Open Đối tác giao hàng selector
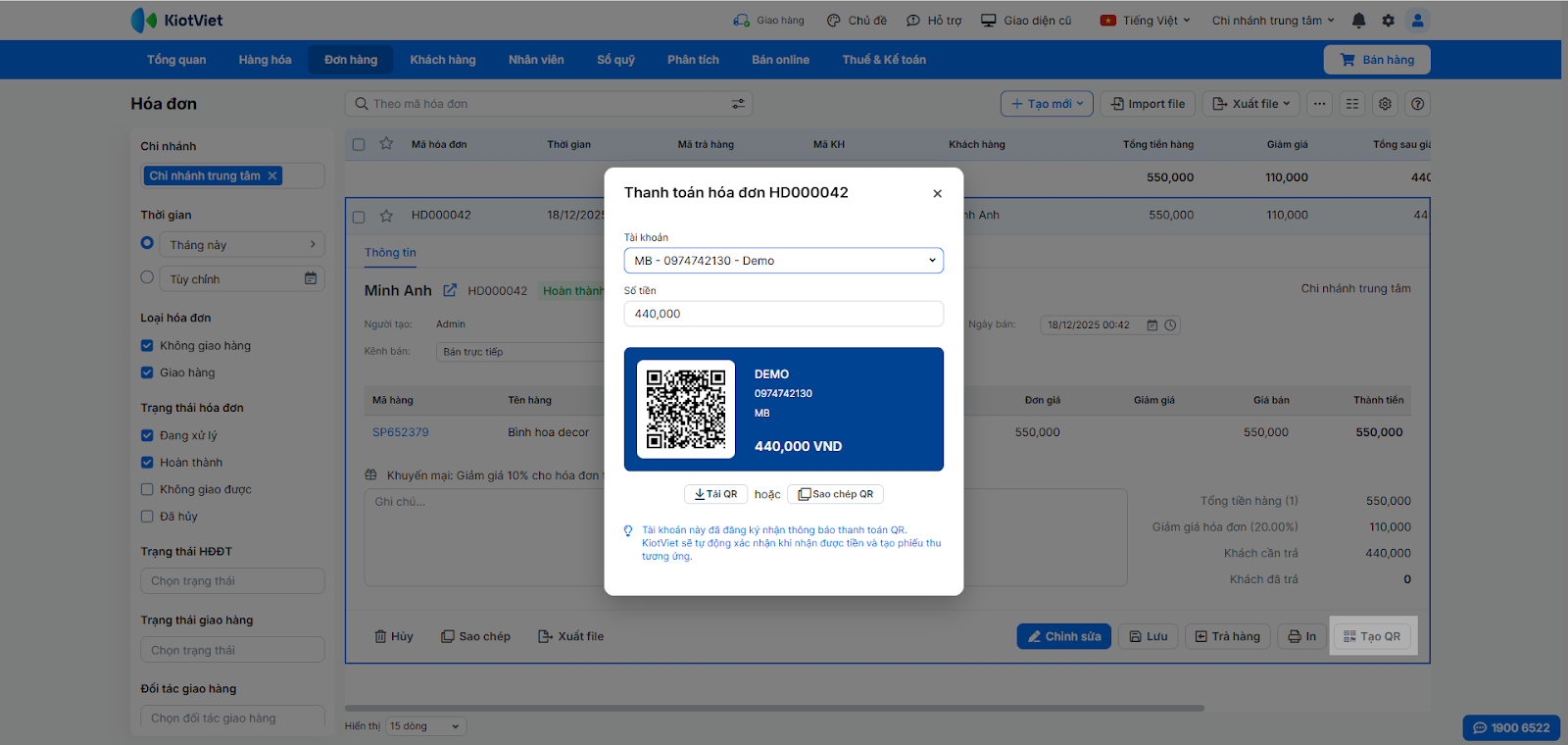This screenshot has width=1568, height=745. (x=232, y=719)
